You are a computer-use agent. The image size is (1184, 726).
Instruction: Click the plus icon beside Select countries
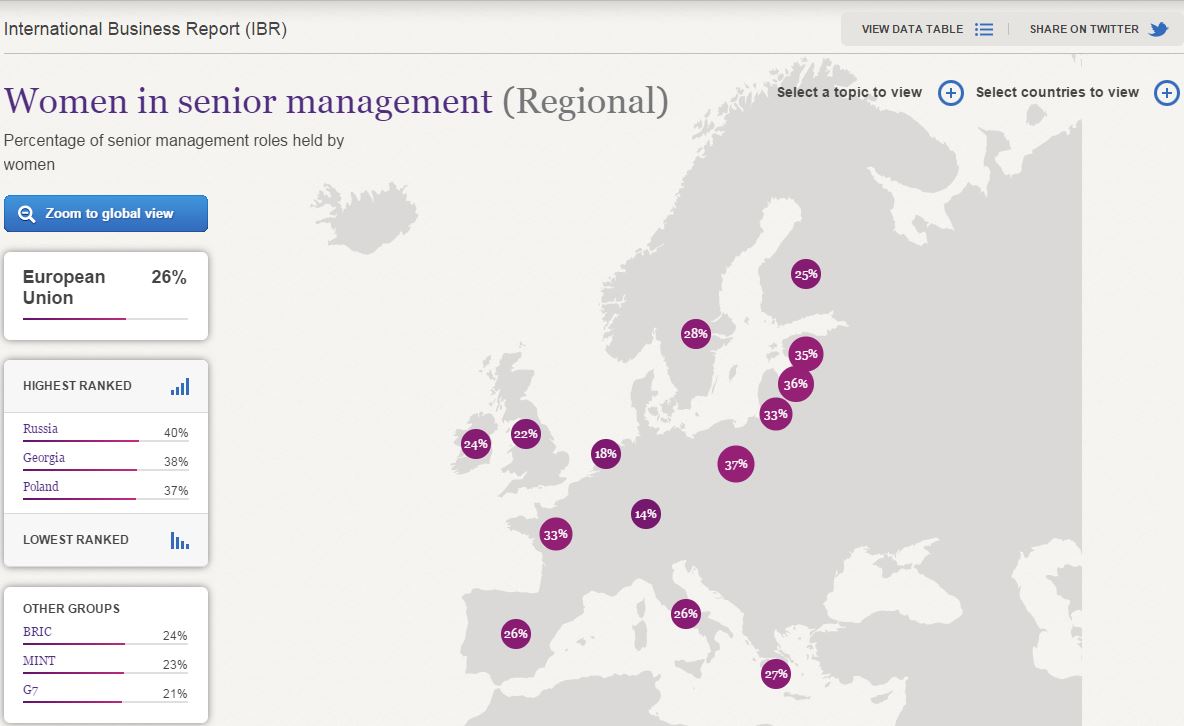[x=1166, y=93]
